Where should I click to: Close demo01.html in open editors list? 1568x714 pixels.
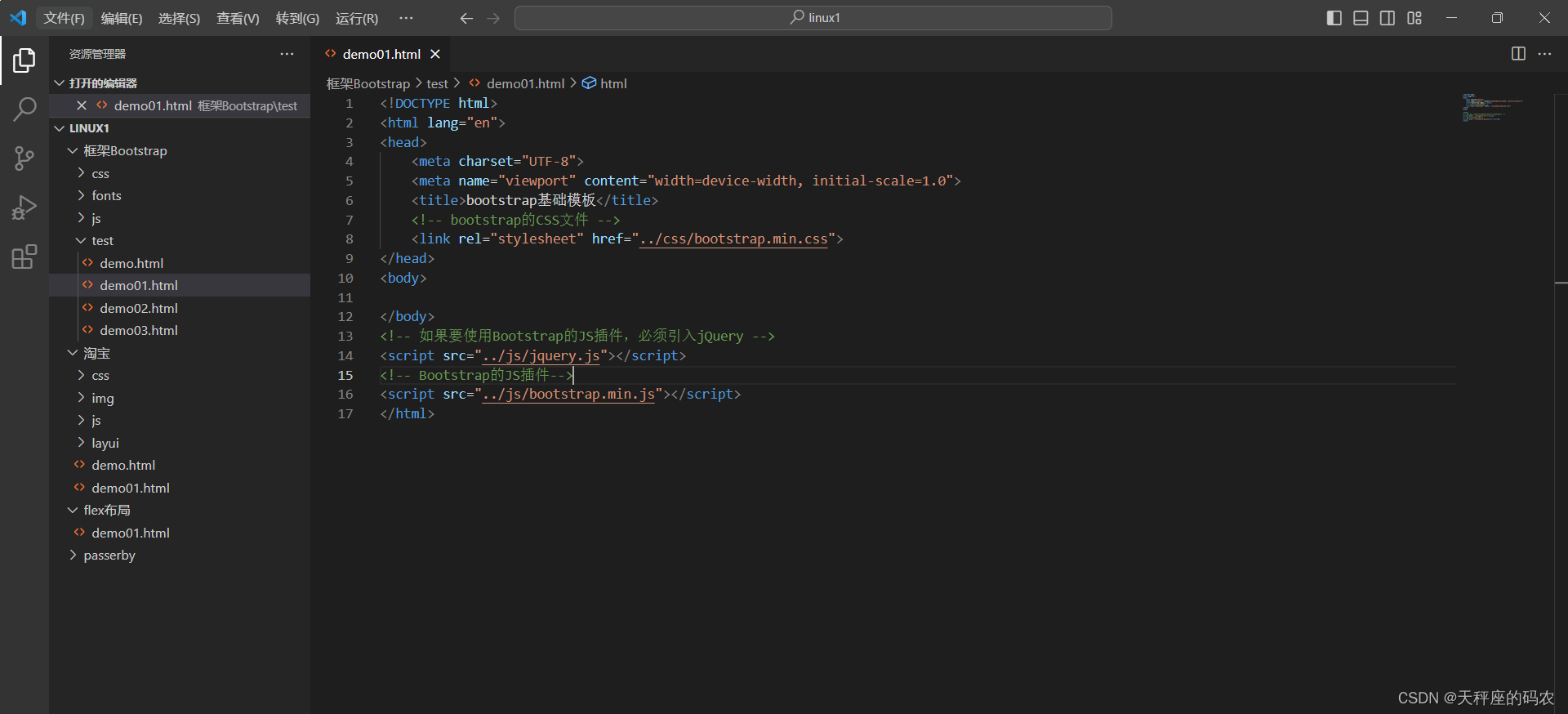point(81,105)
